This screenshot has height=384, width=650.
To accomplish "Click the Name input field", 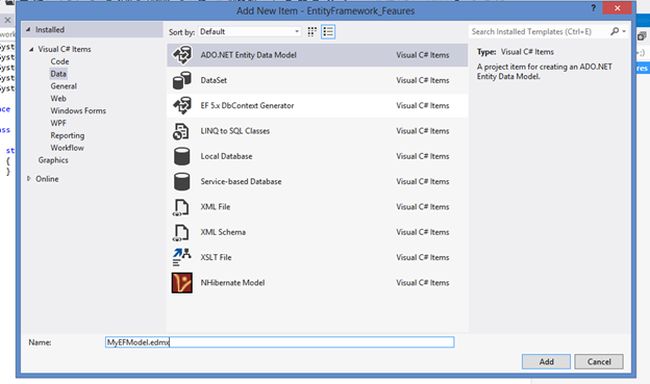I will [279, 342].
